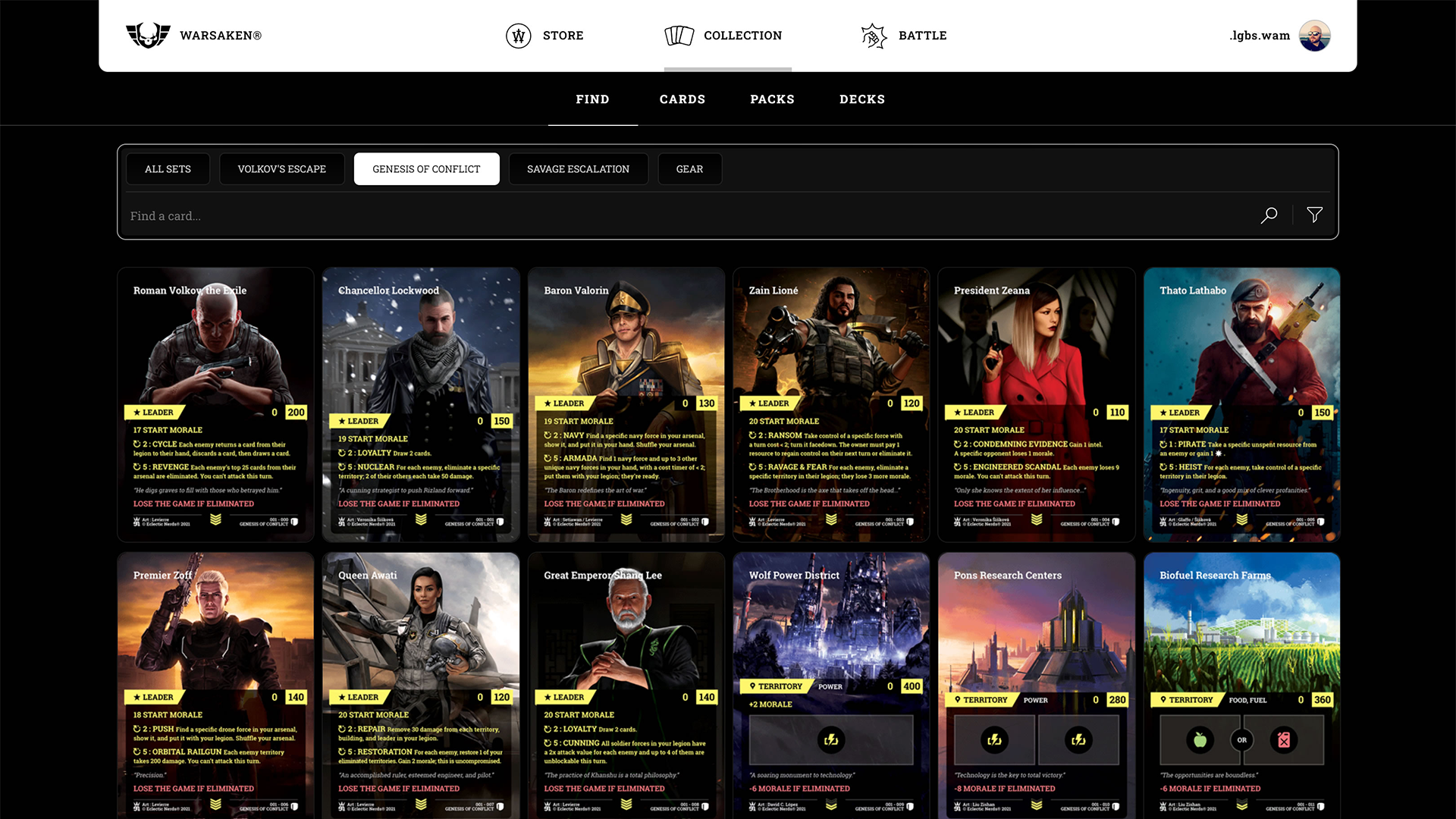Click green apple food icon on Biofuel card
Screen dimensions: 1456x819
(x=1200, y=739)
